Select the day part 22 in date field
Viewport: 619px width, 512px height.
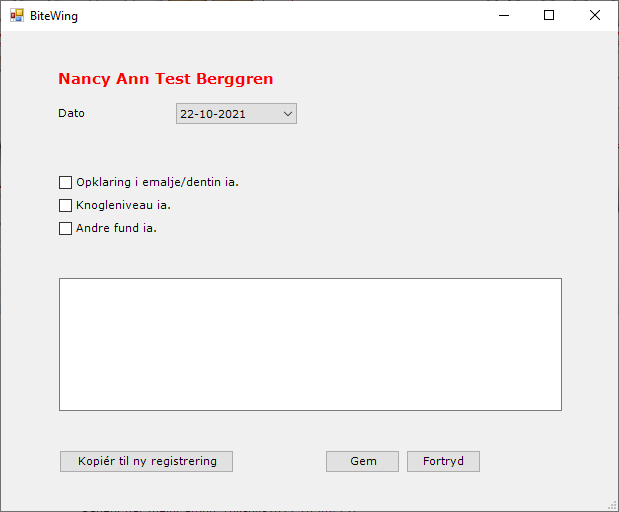(x=187, y=114)
